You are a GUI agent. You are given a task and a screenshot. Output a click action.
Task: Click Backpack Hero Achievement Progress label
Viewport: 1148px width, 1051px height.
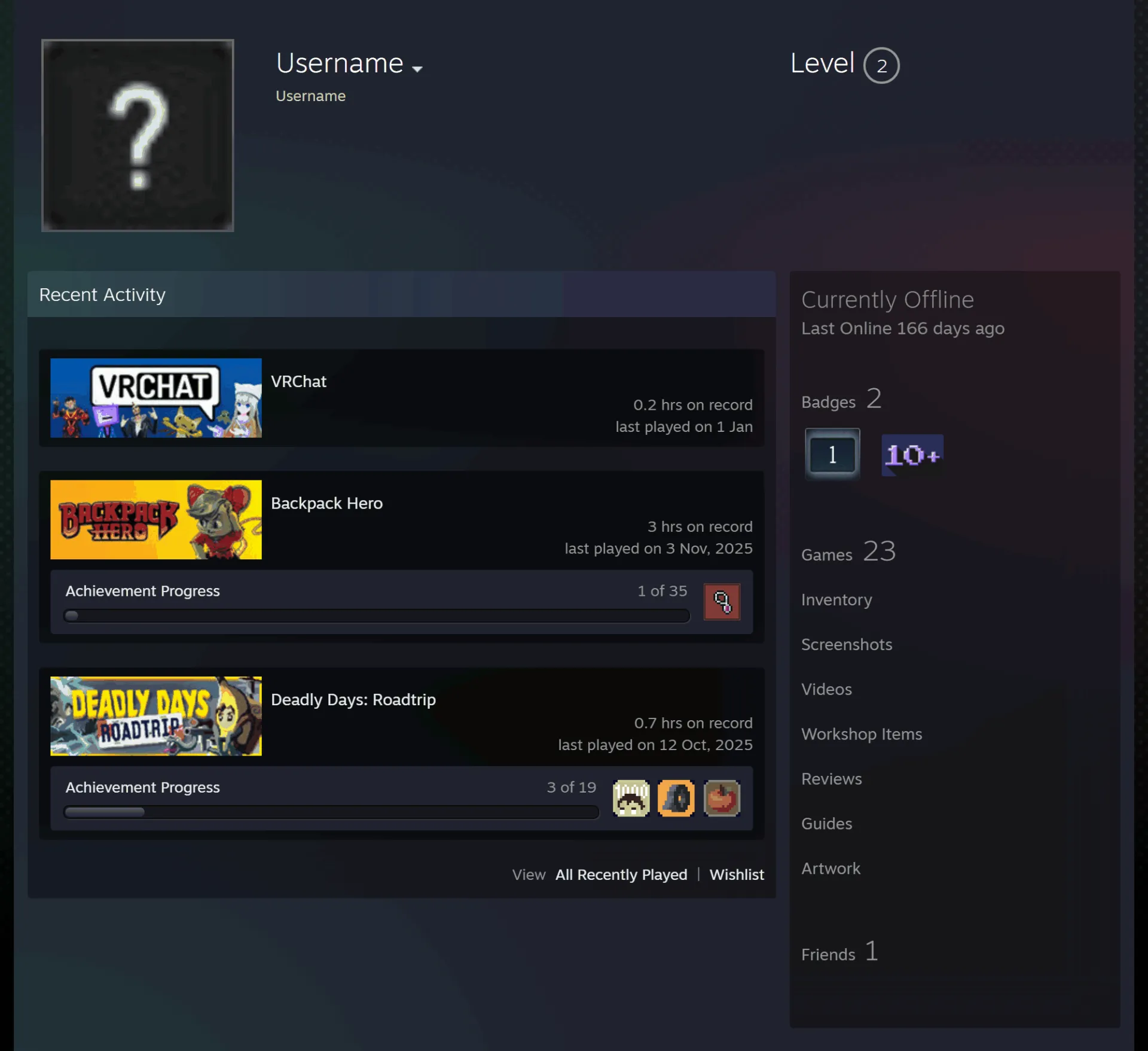[143, 591]
